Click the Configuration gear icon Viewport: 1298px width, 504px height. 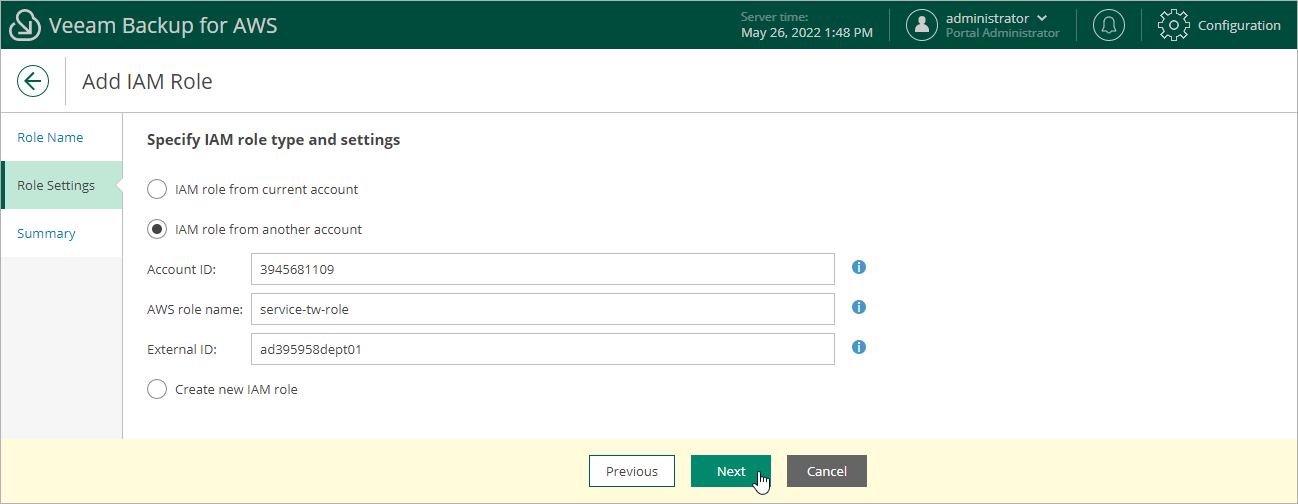1174,25
